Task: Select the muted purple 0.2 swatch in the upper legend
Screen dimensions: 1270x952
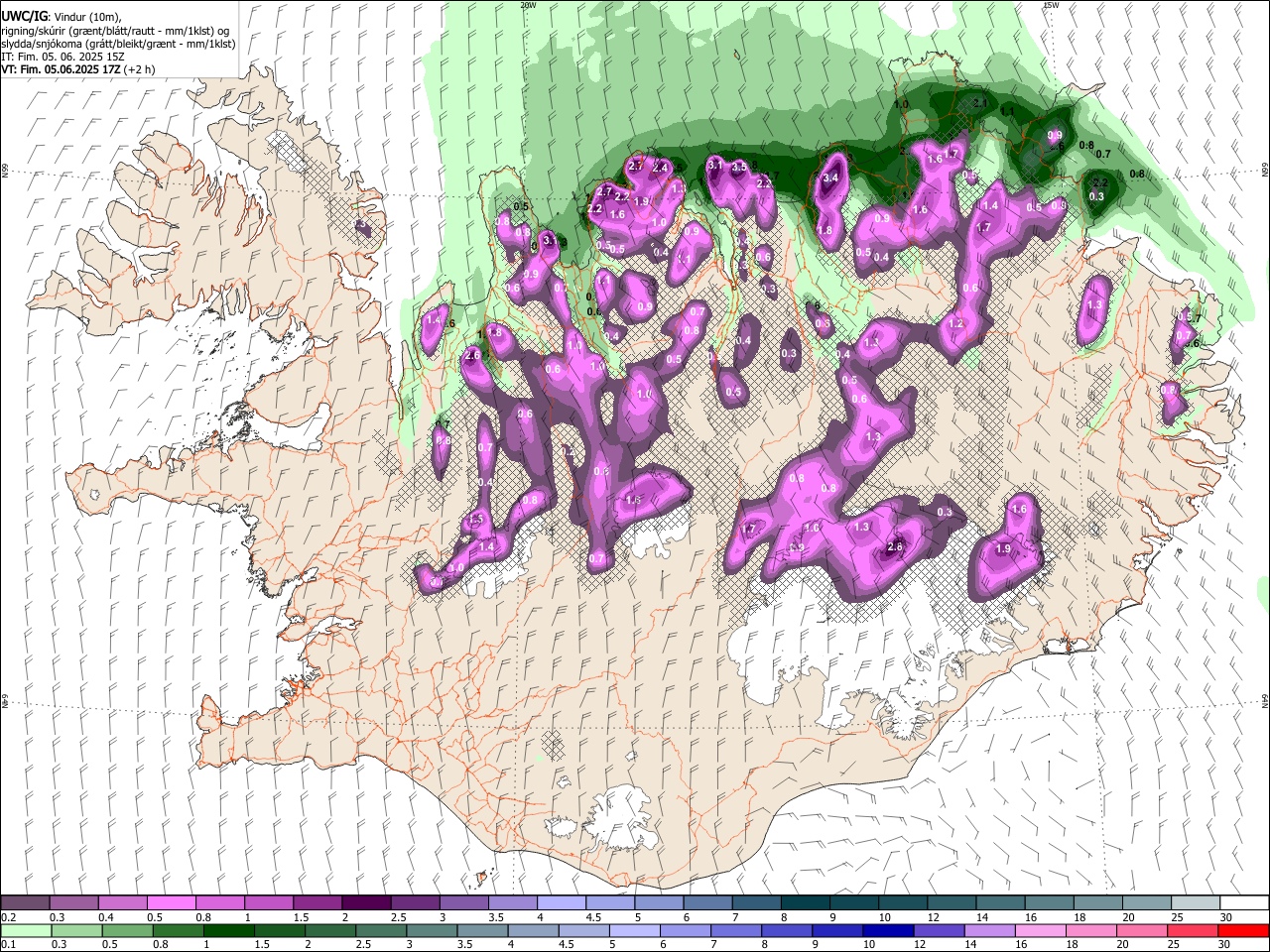Action: point(25,902)
